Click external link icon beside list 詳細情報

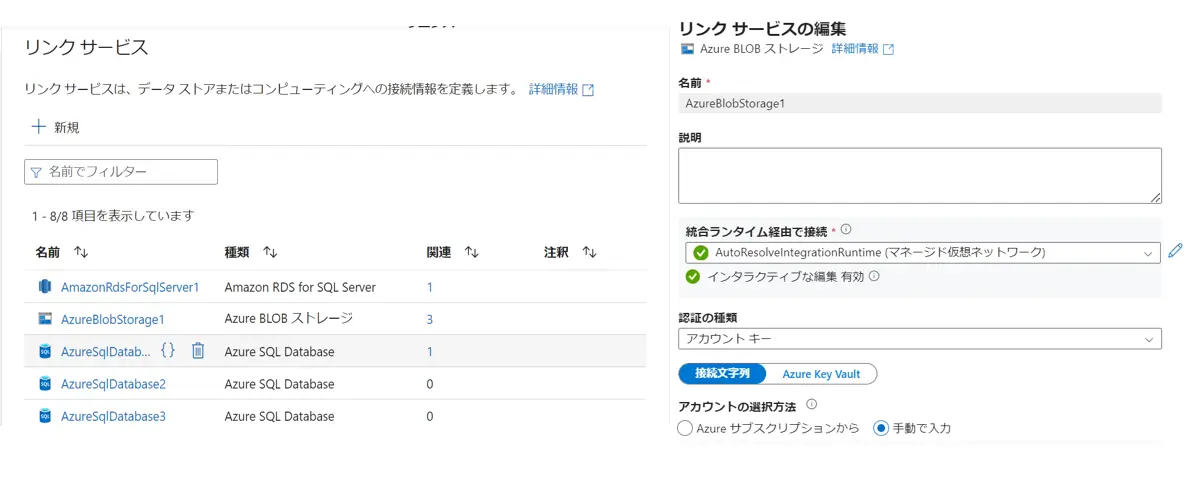[x=588, y=90]
